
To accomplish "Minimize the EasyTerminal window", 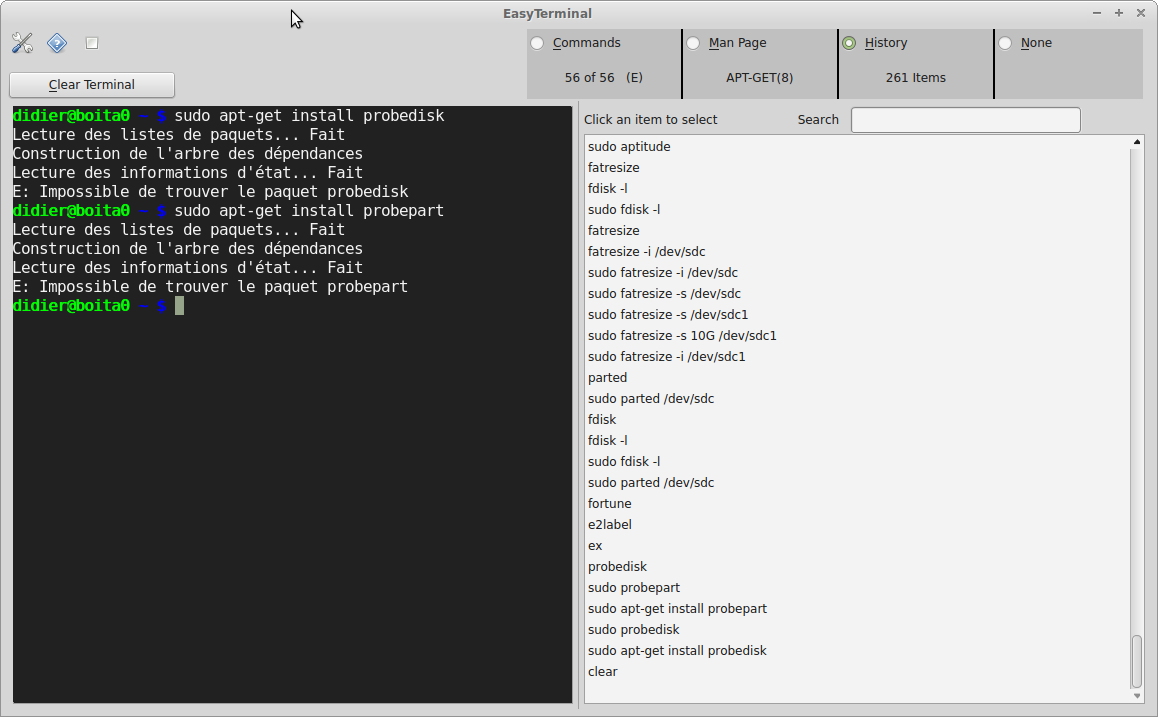I will point(1098,13).
